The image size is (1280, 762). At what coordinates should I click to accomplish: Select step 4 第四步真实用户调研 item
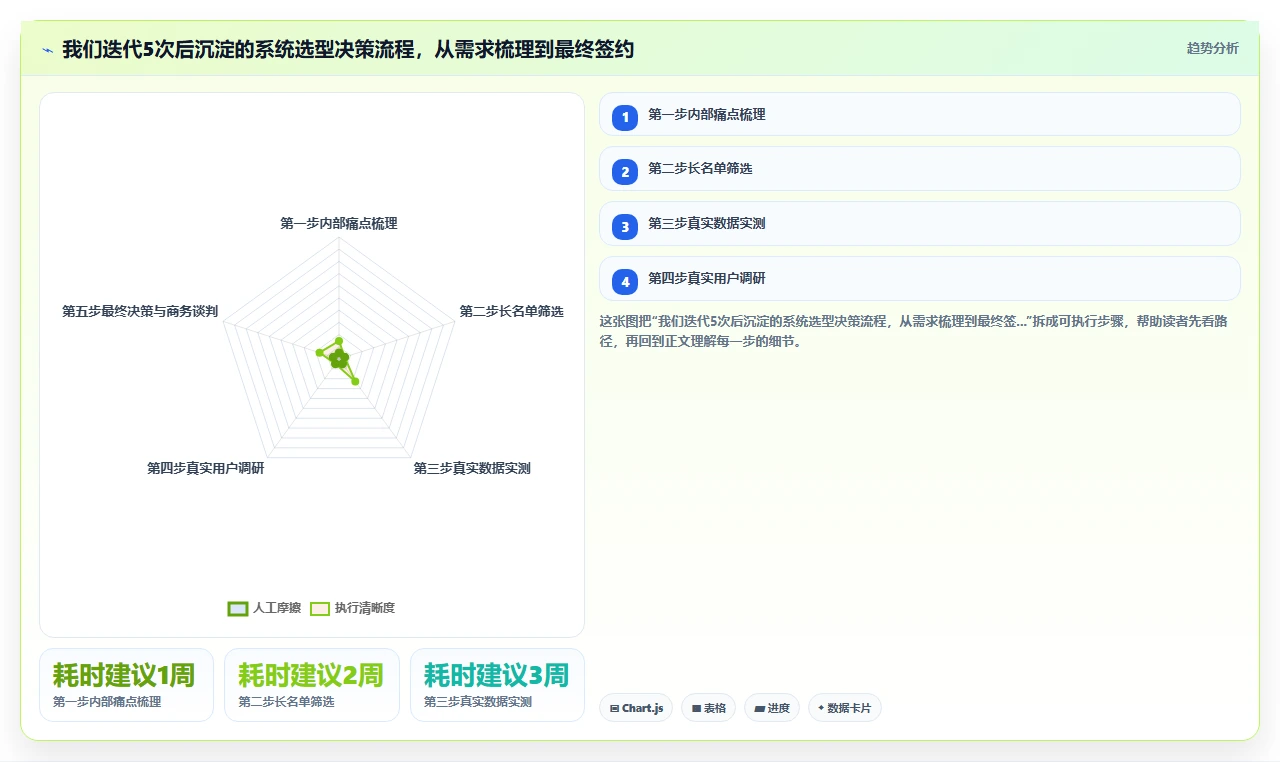tap(919, 279)
